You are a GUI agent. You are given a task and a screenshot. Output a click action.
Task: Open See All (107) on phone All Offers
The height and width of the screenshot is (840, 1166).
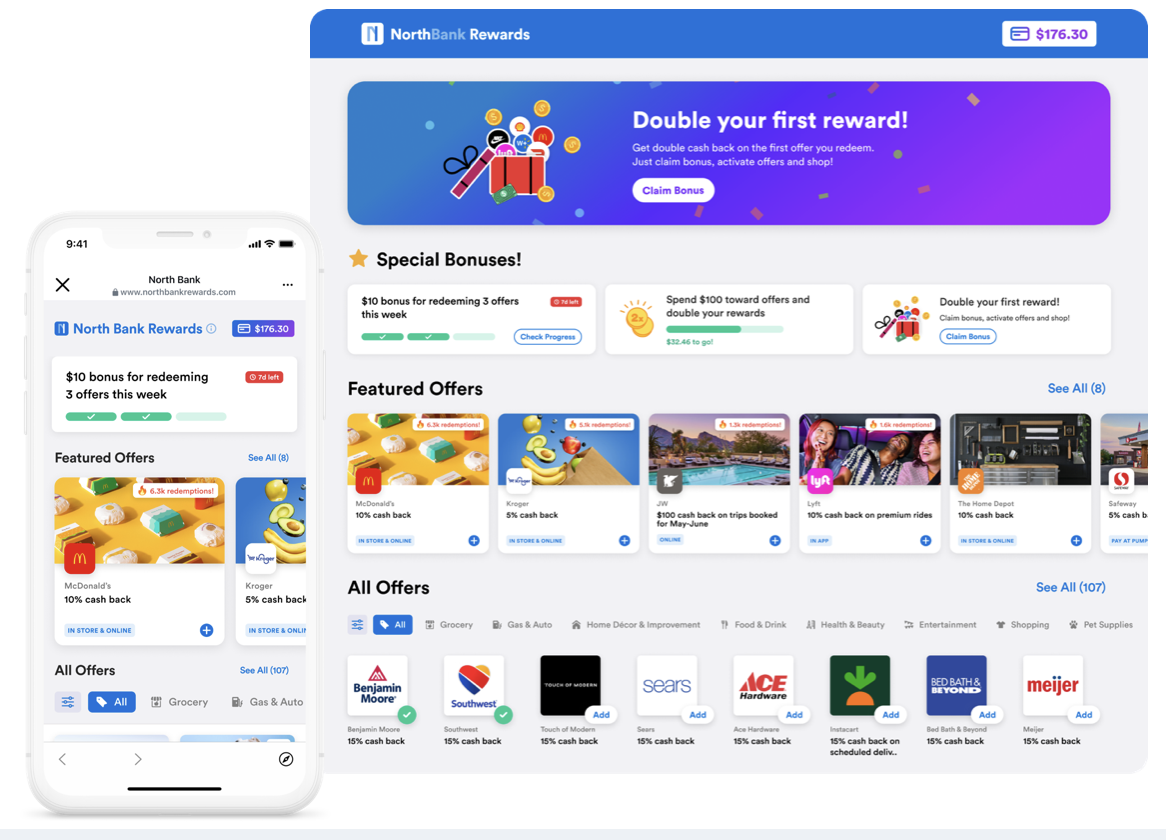coord(264,671)
